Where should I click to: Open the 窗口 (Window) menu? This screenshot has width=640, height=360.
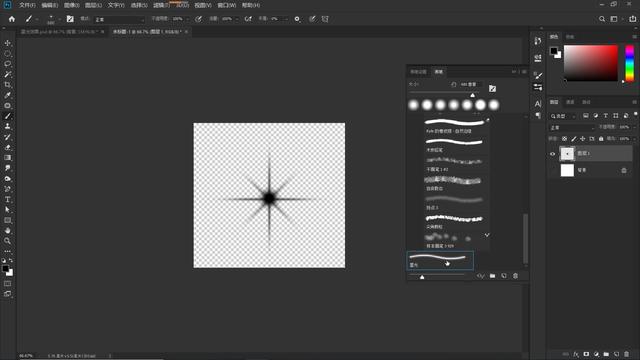227,5
